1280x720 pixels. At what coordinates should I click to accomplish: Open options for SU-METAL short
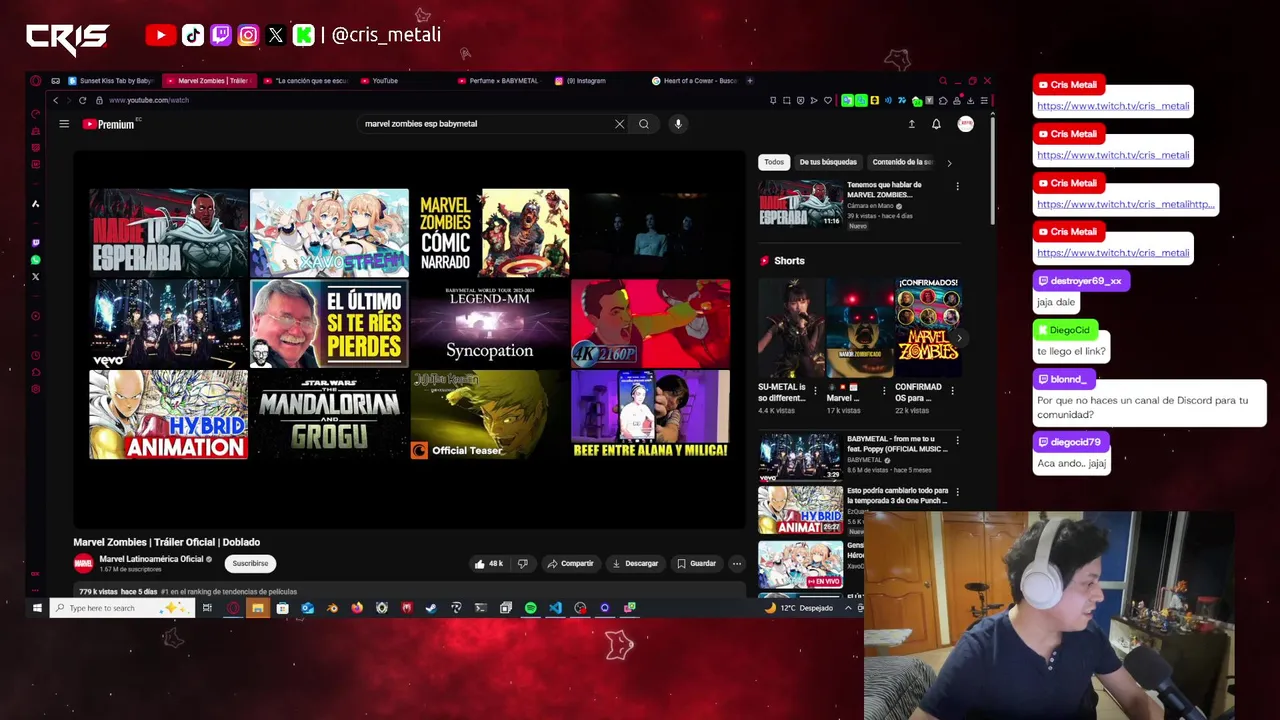[x=815, y=391]
